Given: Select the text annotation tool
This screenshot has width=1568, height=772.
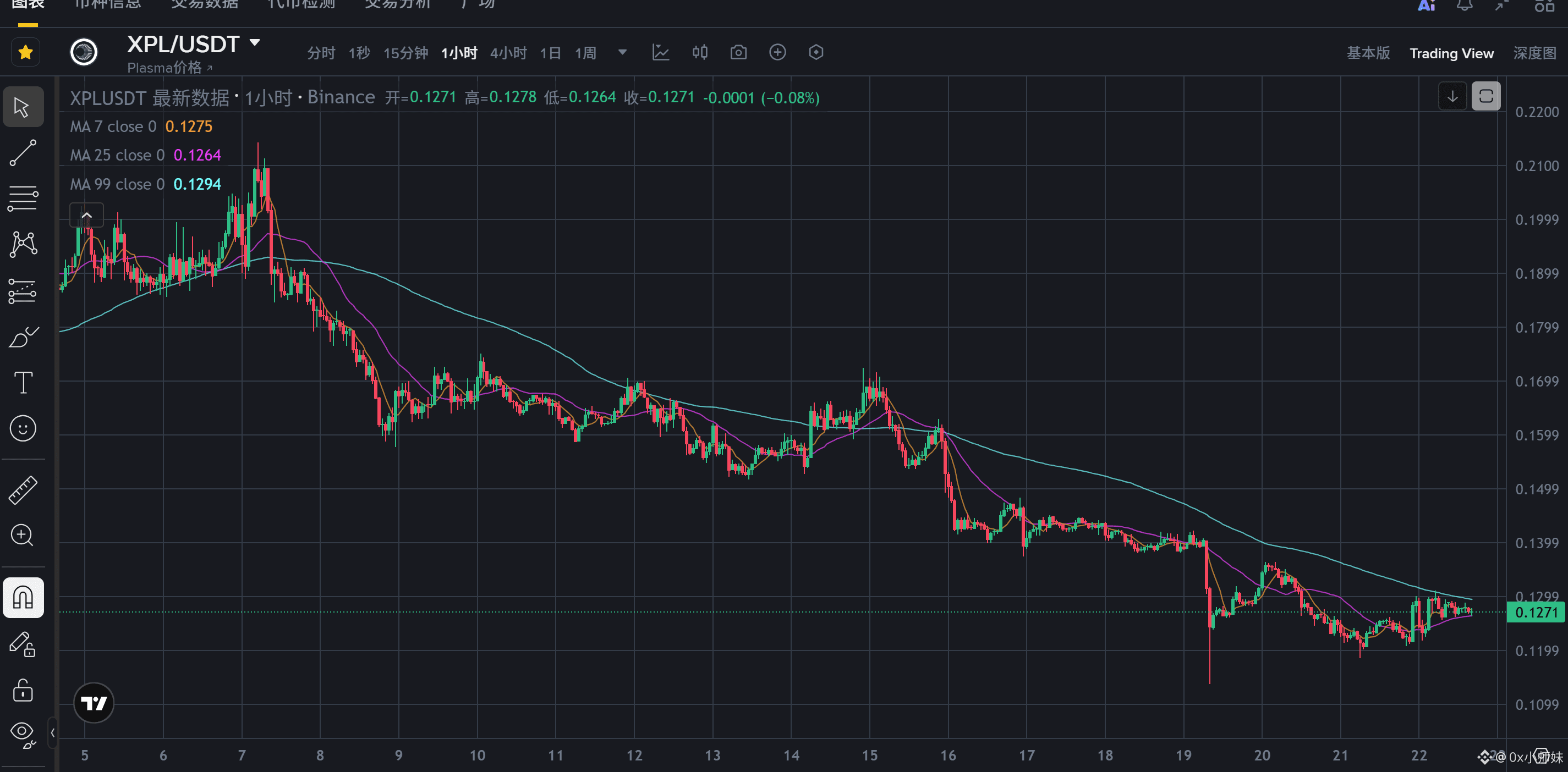Looking at the screenshot, I should [x=23, y=383].
